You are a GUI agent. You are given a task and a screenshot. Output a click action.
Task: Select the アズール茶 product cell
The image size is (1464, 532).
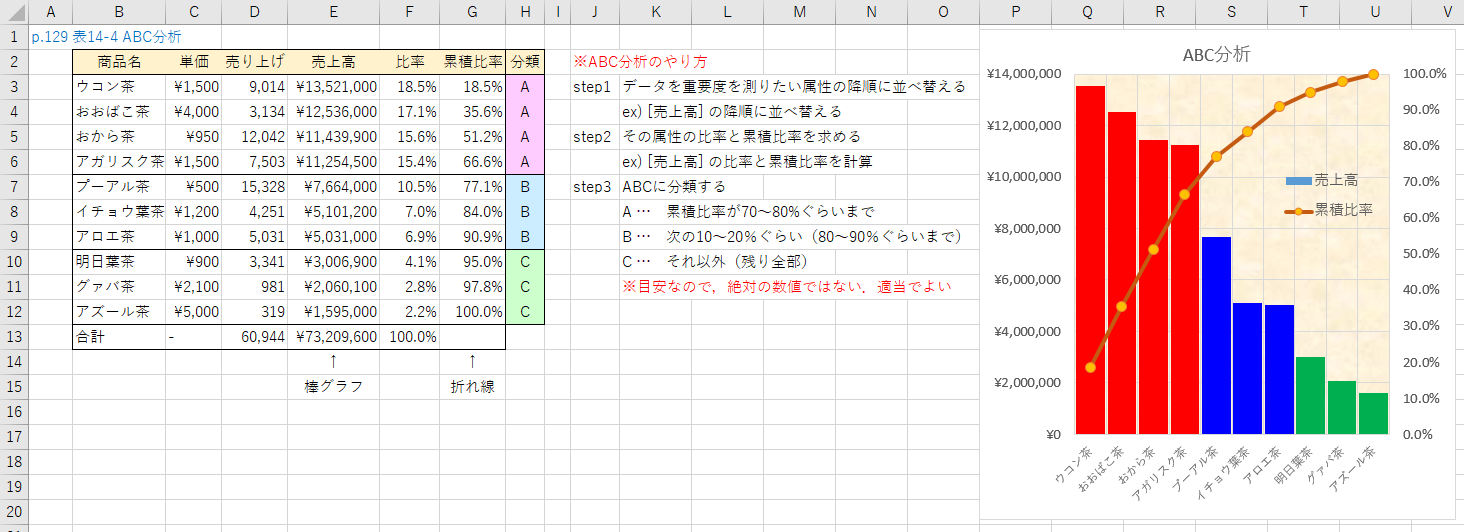point(119,312)
